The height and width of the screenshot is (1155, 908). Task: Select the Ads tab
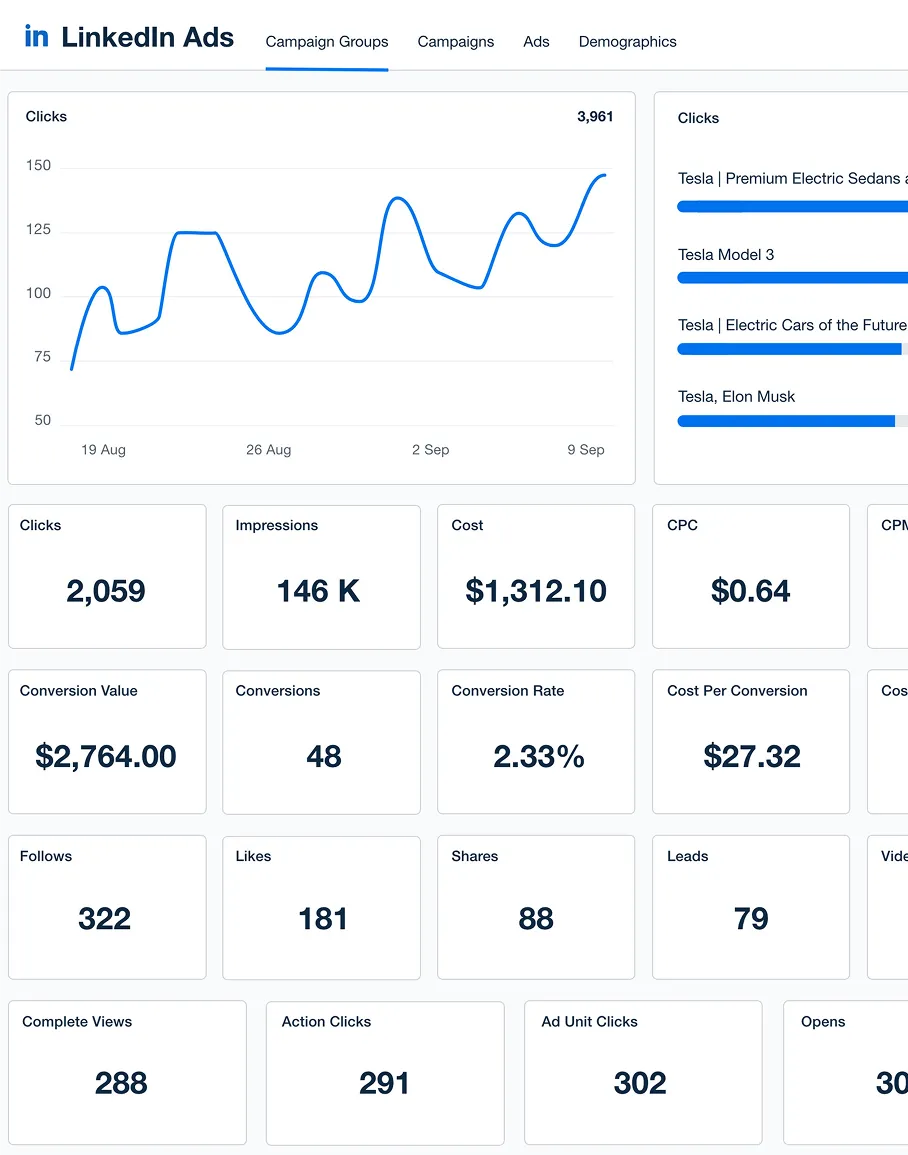pyautogui.click(x=536, y=42)
